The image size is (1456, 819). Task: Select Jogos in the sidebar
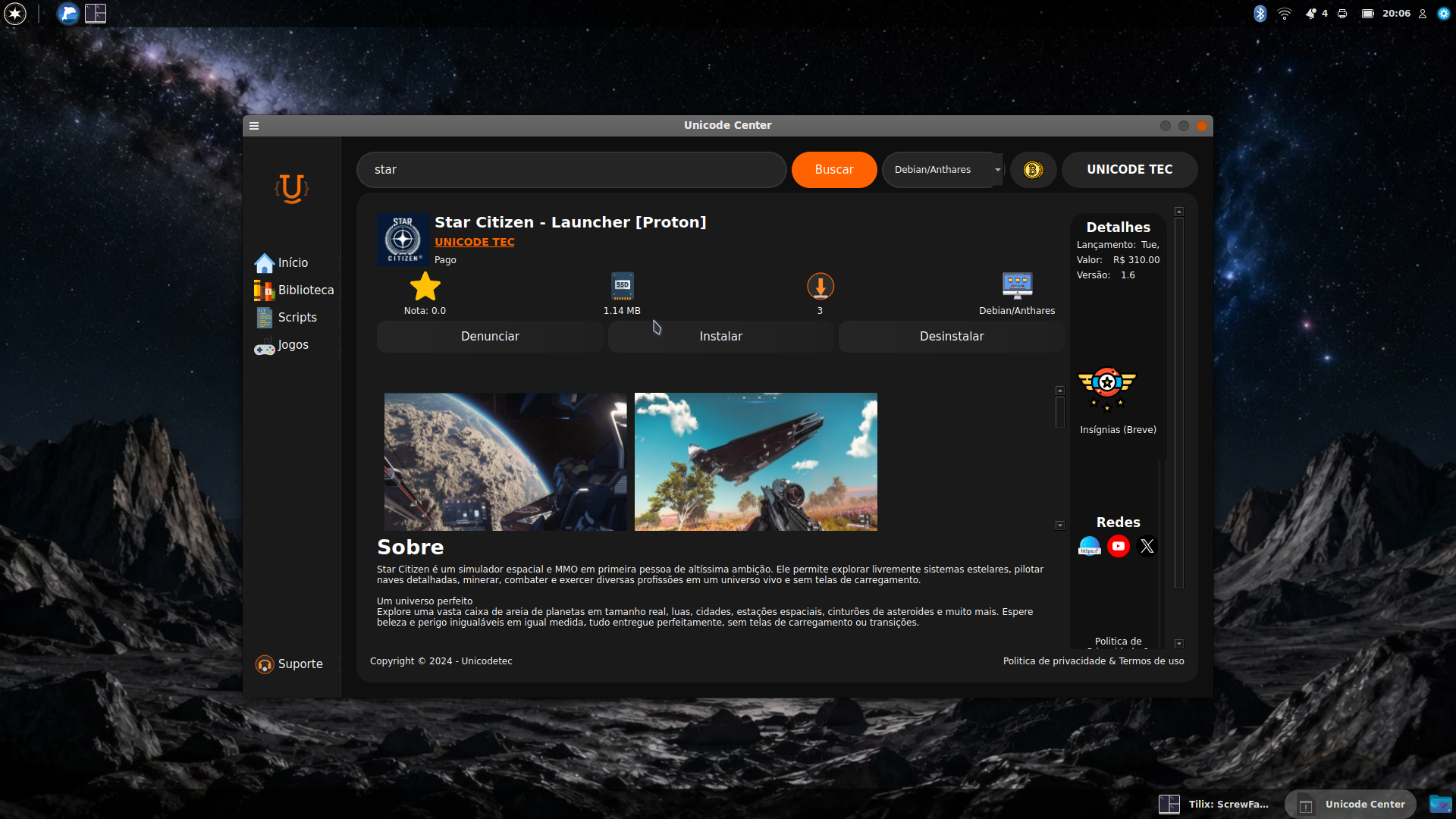(281, 345)
